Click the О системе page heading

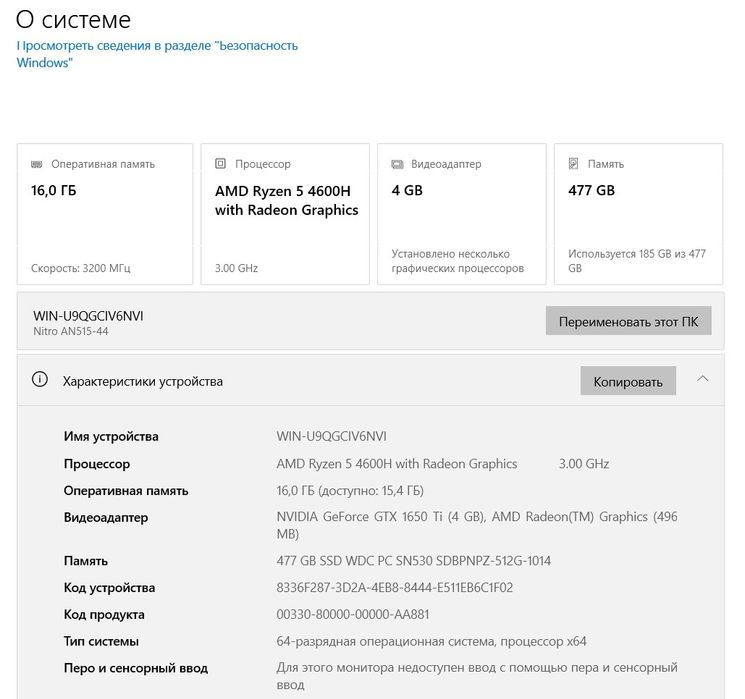73,20
